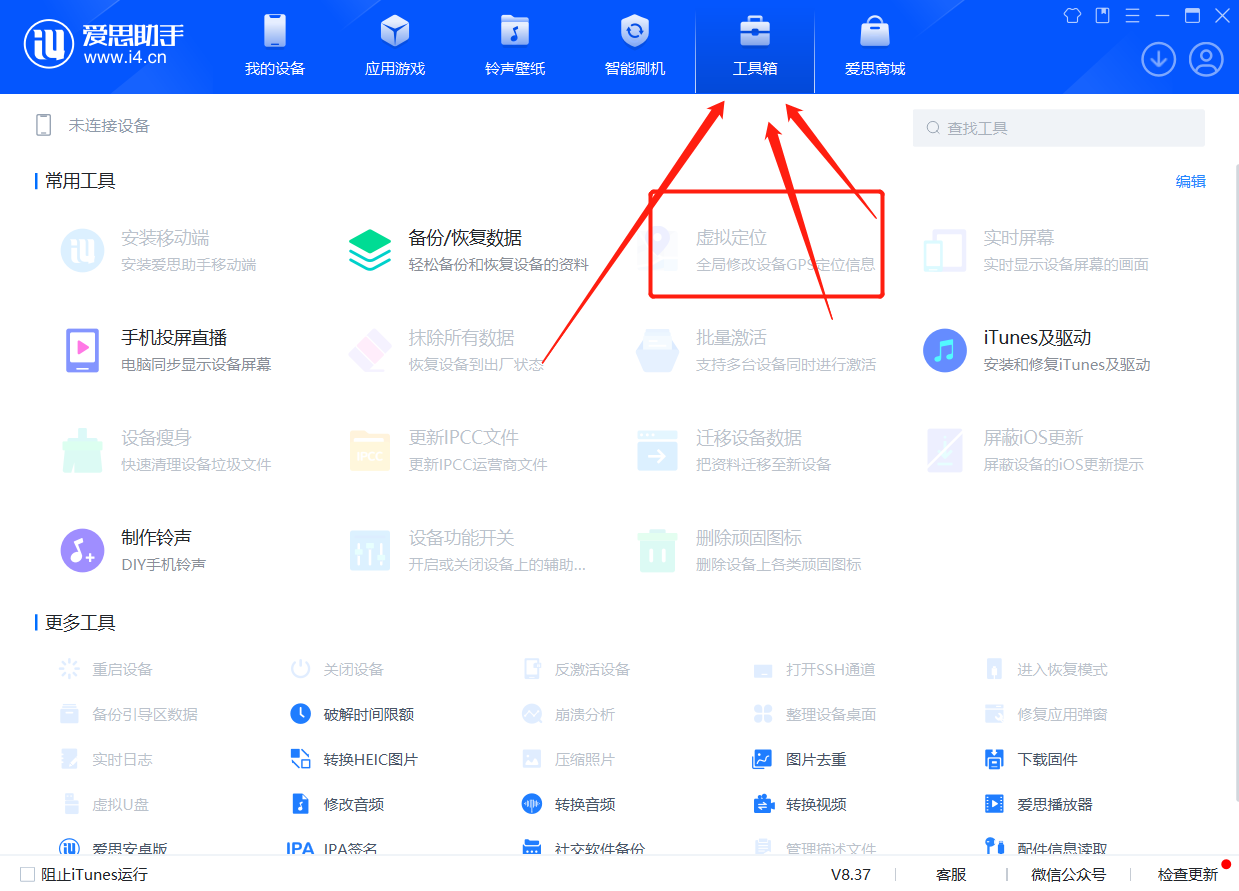Open the skin theme shirt icon

point(1073,15)
